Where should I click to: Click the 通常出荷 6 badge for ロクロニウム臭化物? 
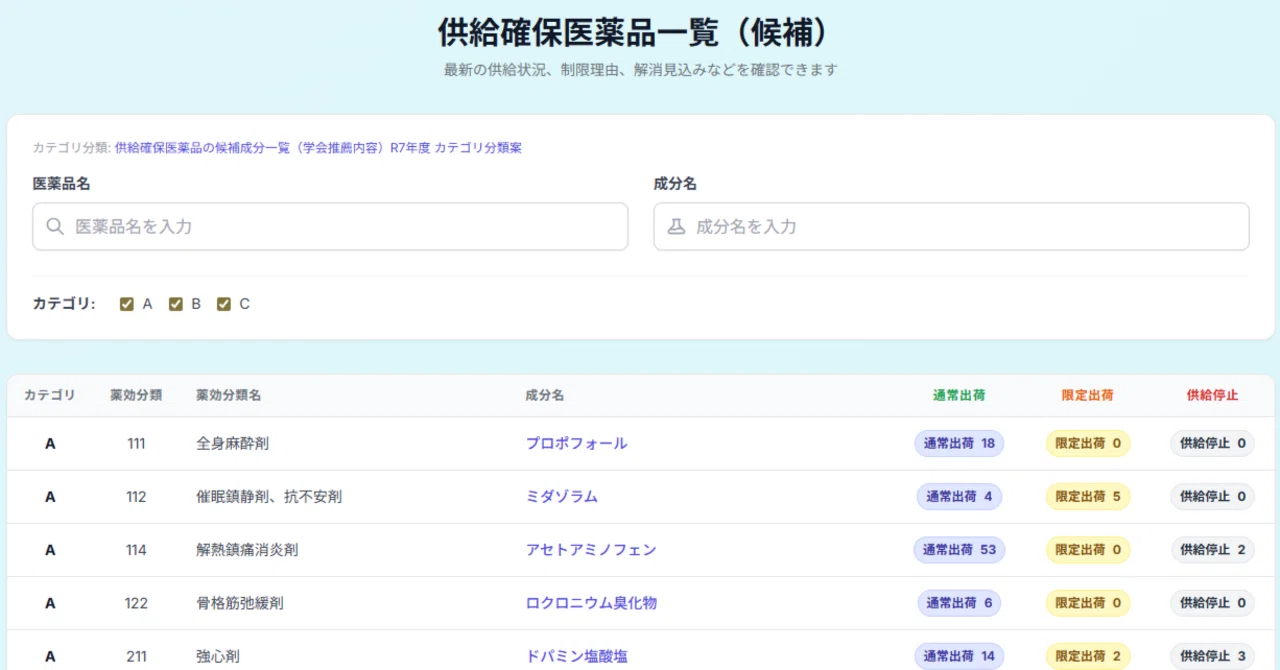coord(959,603)
